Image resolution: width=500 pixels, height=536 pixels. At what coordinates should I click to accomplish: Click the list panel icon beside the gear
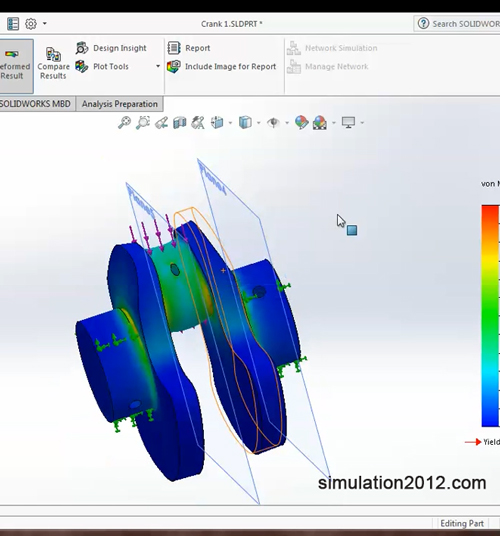coord(13,24)
